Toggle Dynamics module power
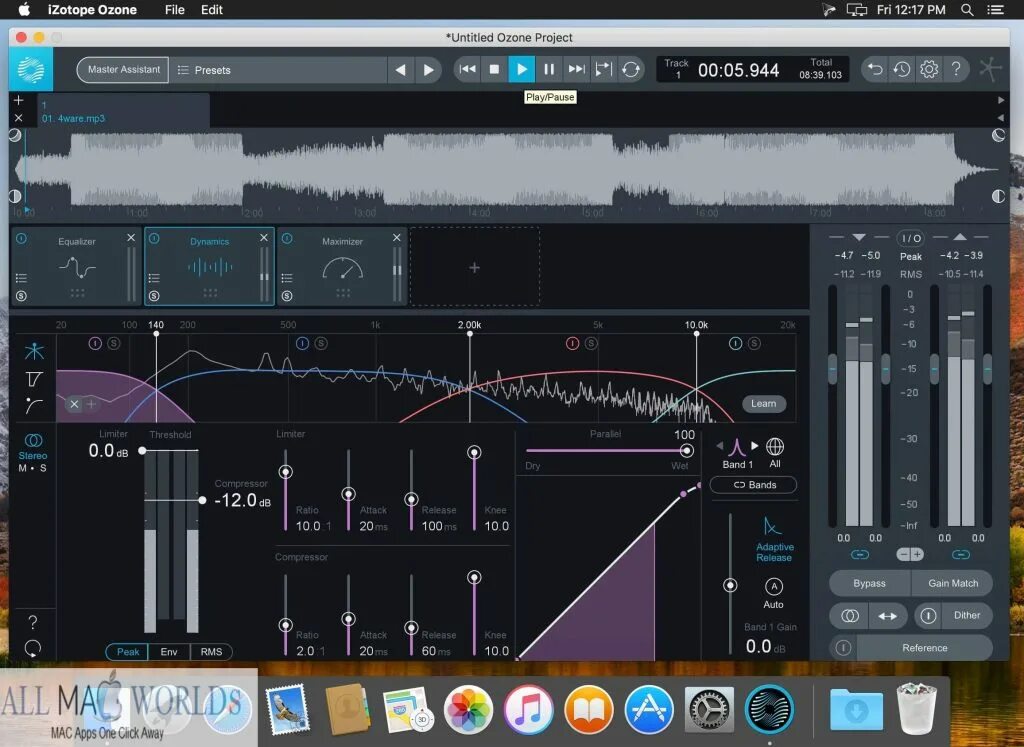Screen dimensions: 1024x747 pyautogui.click(x=154, y=239)
